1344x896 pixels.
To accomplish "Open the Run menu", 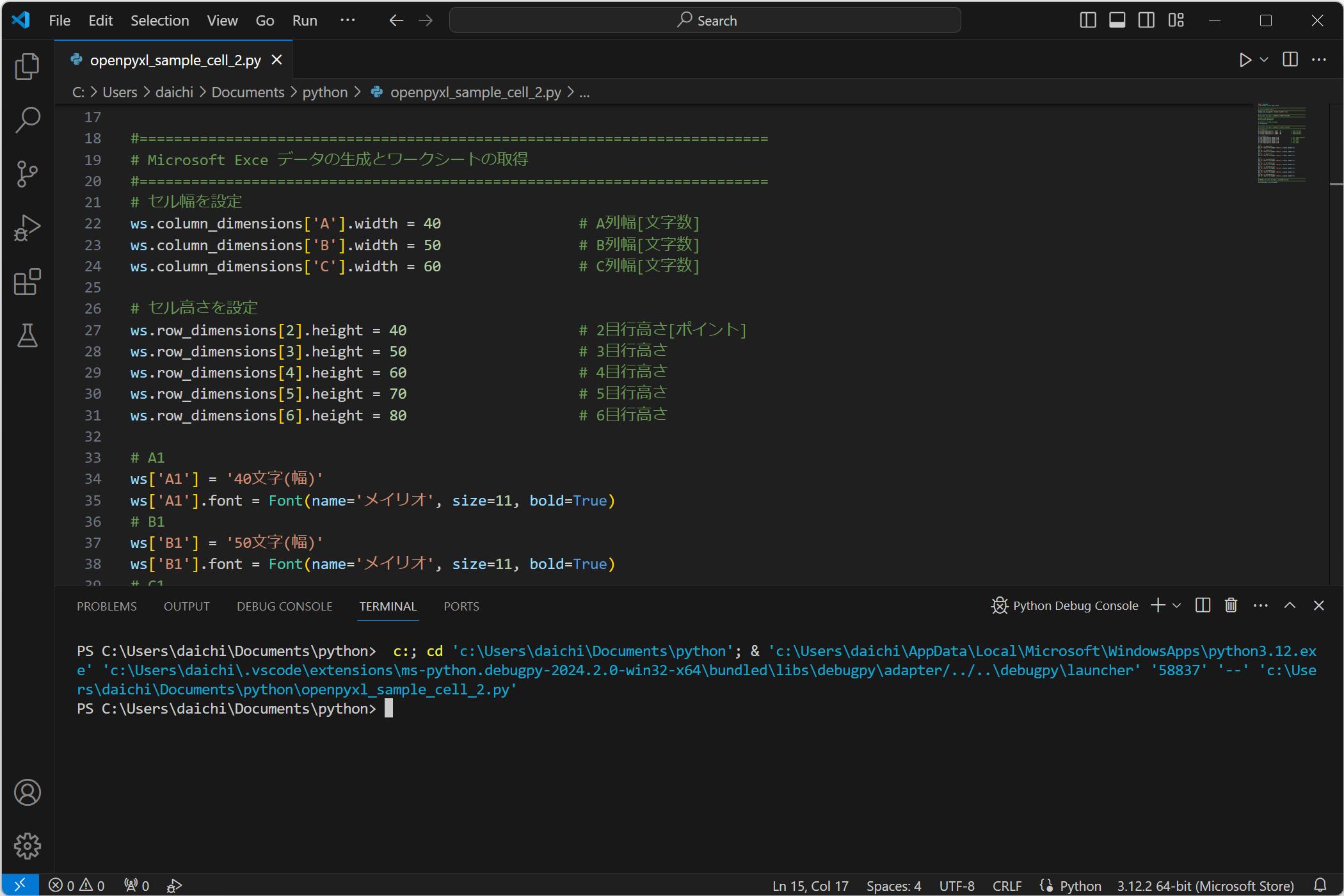I will click(x=305, y=20).
